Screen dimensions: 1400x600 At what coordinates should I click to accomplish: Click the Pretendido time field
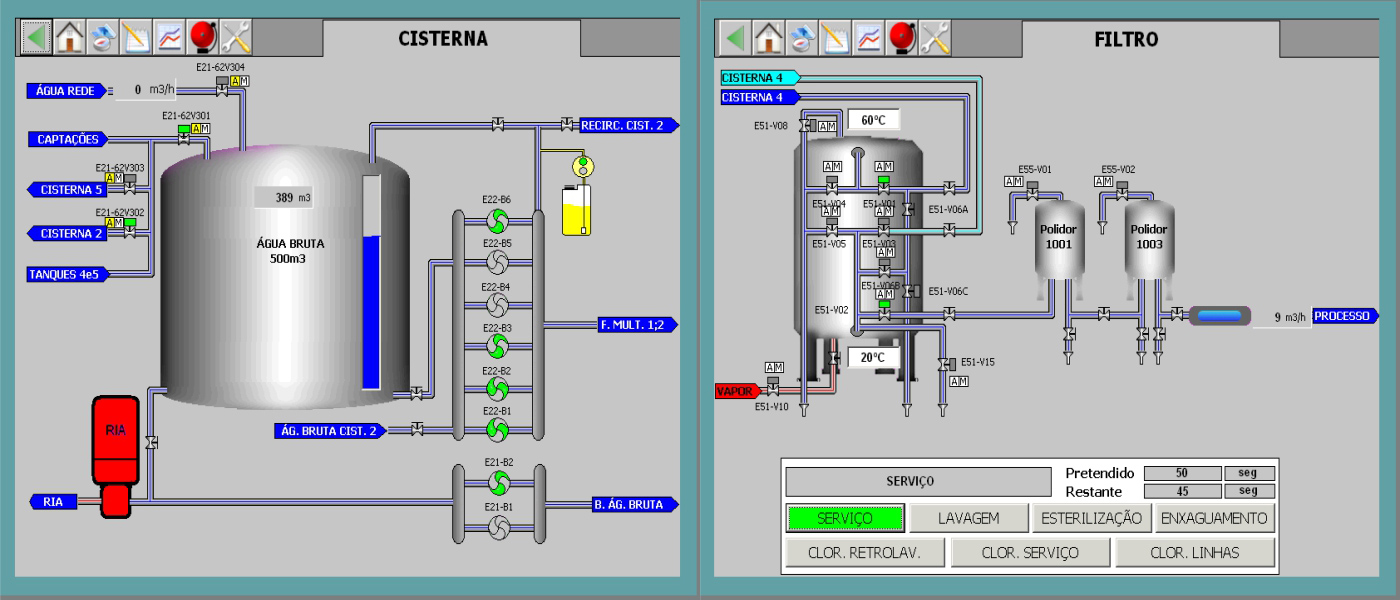(x=1181, y=473)
